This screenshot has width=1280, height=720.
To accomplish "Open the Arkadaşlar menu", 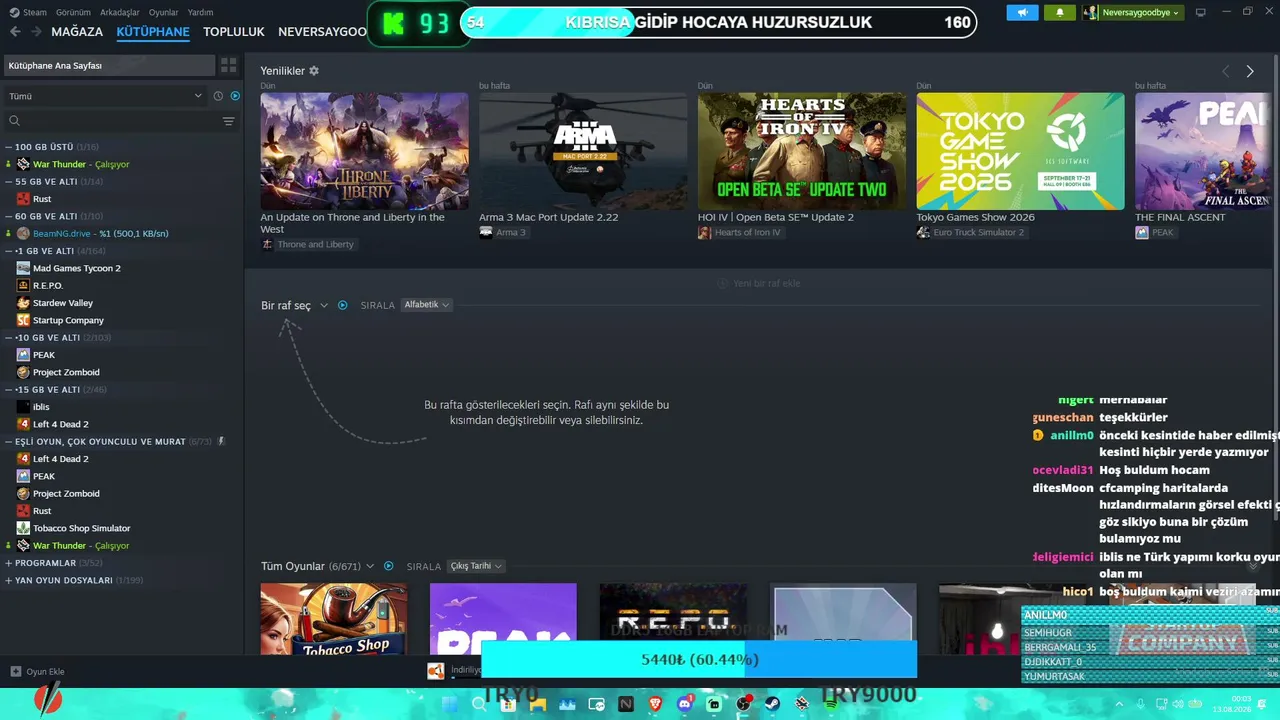I will pos(119,12).
